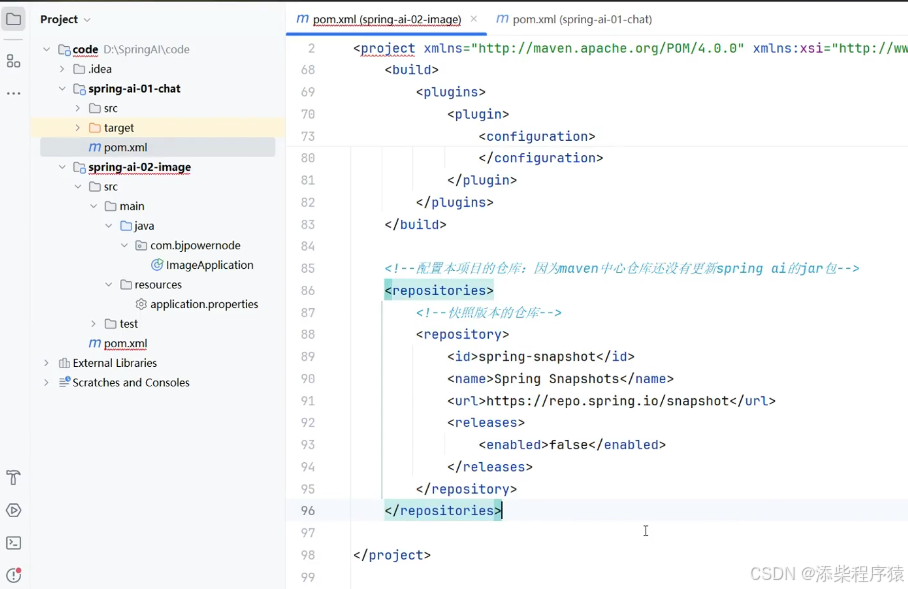Close the pom.xml (spring-ai-02-image) tab

click(474, 19)
